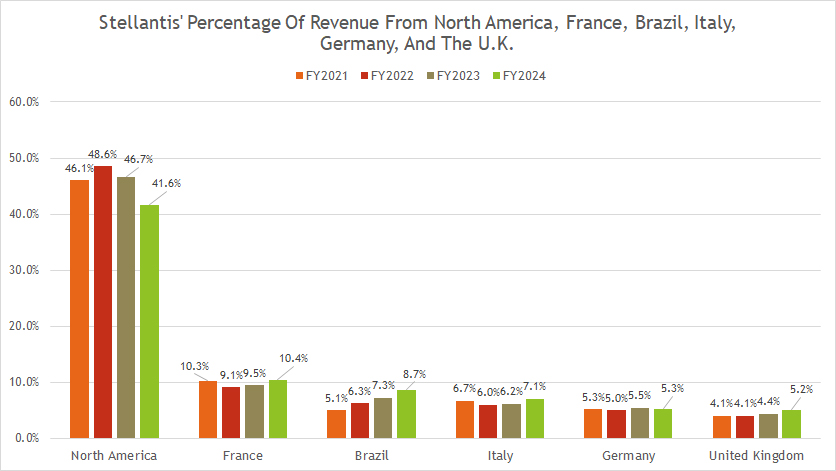Viewport: 836px width, 471px height.
Task: Click the 0.0% y-axis label
Action: (27, 438)
